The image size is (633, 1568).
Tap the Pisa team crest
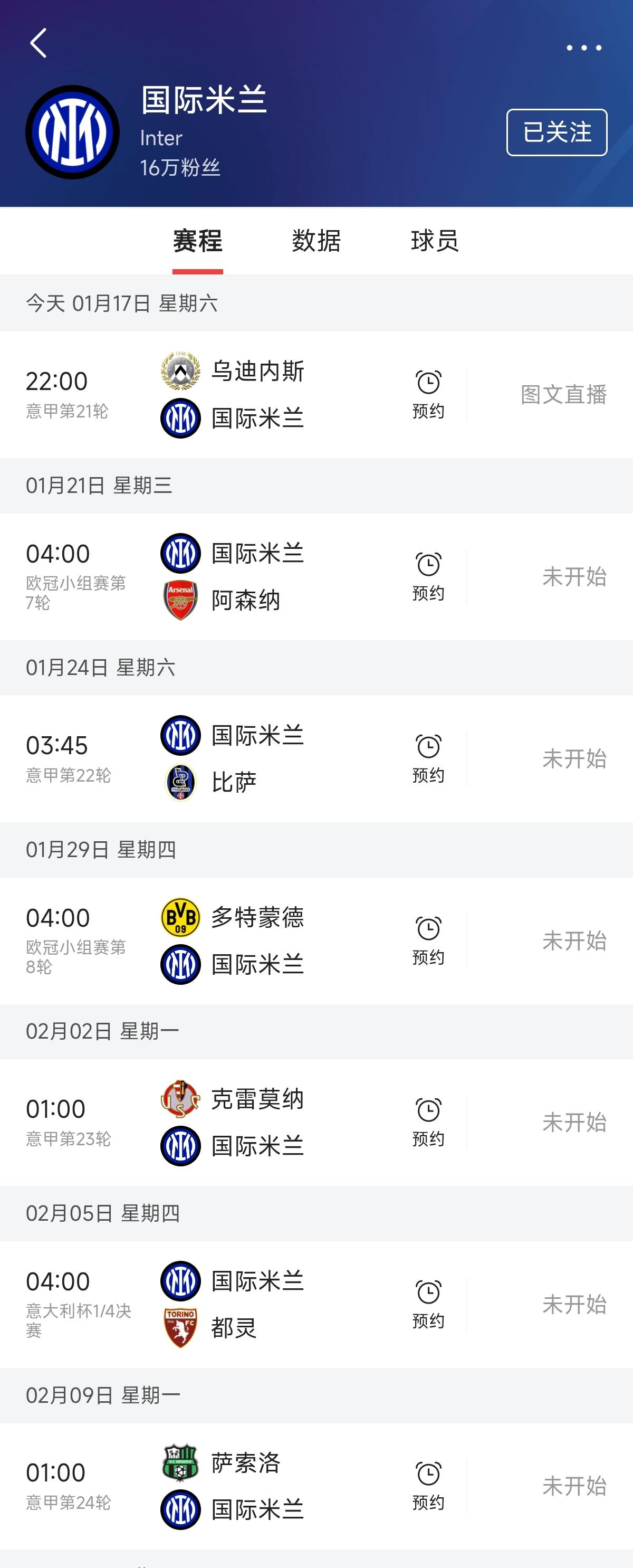click(181, 782)
